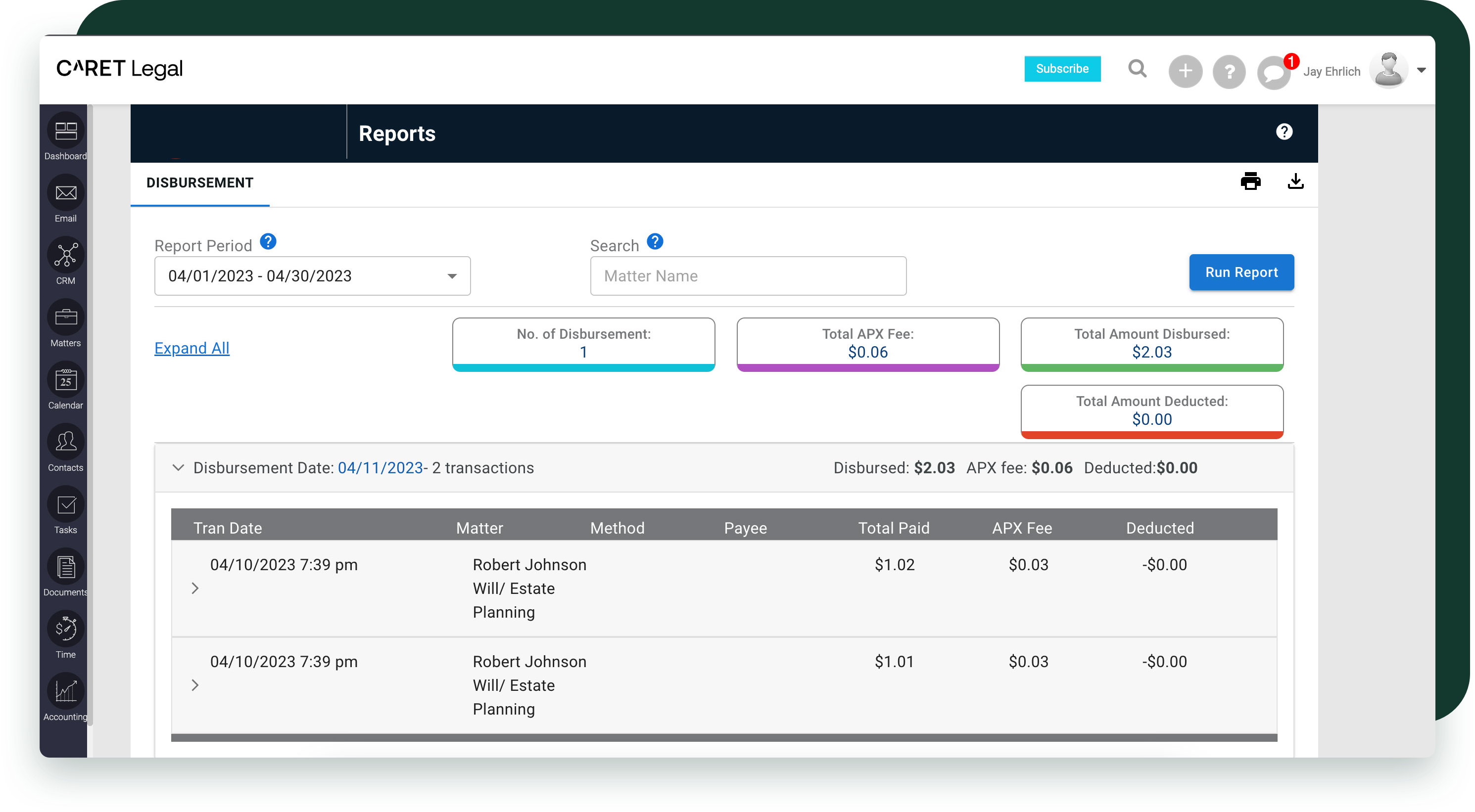Open the Email sidebar icon
The image size is (1475, 812).
(66, 193)
